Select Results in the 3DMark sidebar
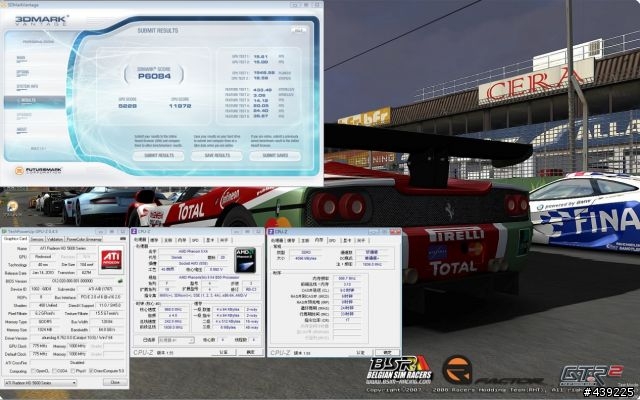 [x=34, y=101]
